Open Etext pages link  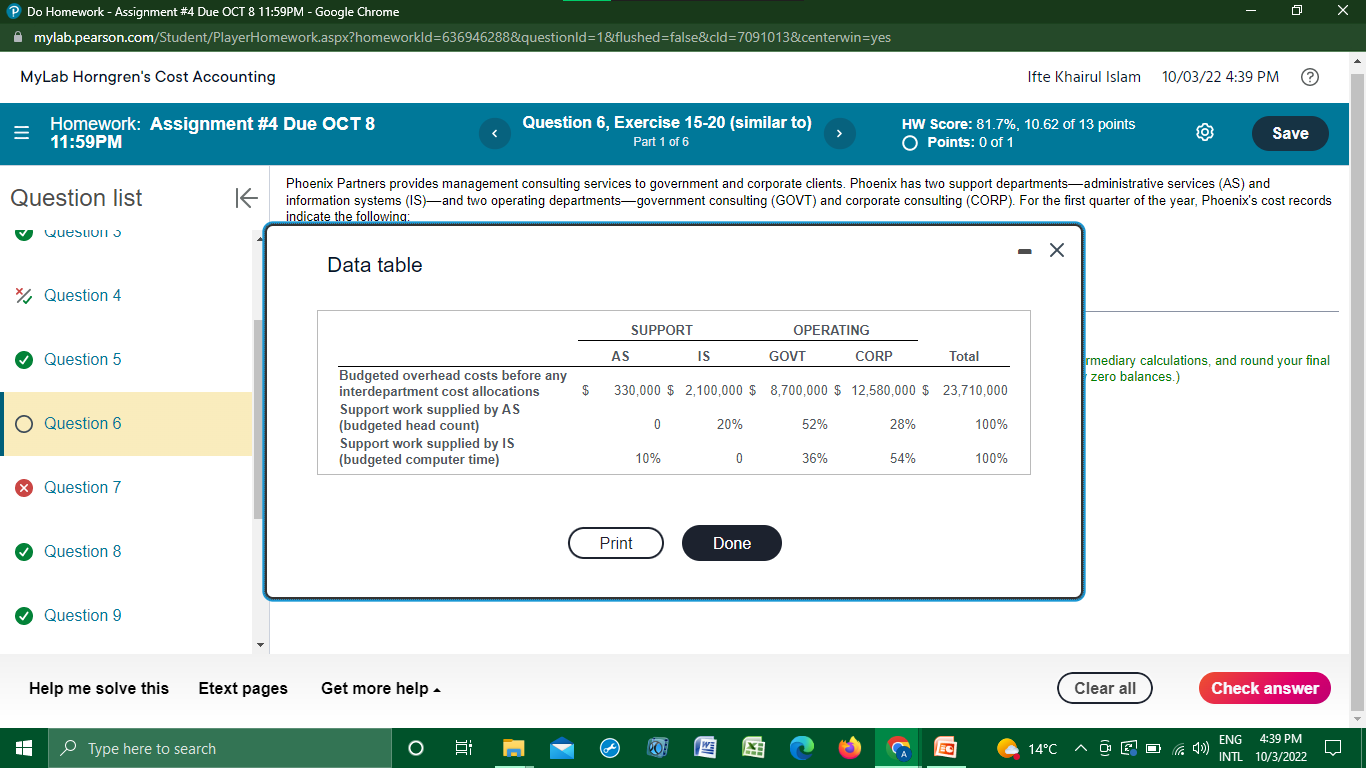(x=243, y=688)
